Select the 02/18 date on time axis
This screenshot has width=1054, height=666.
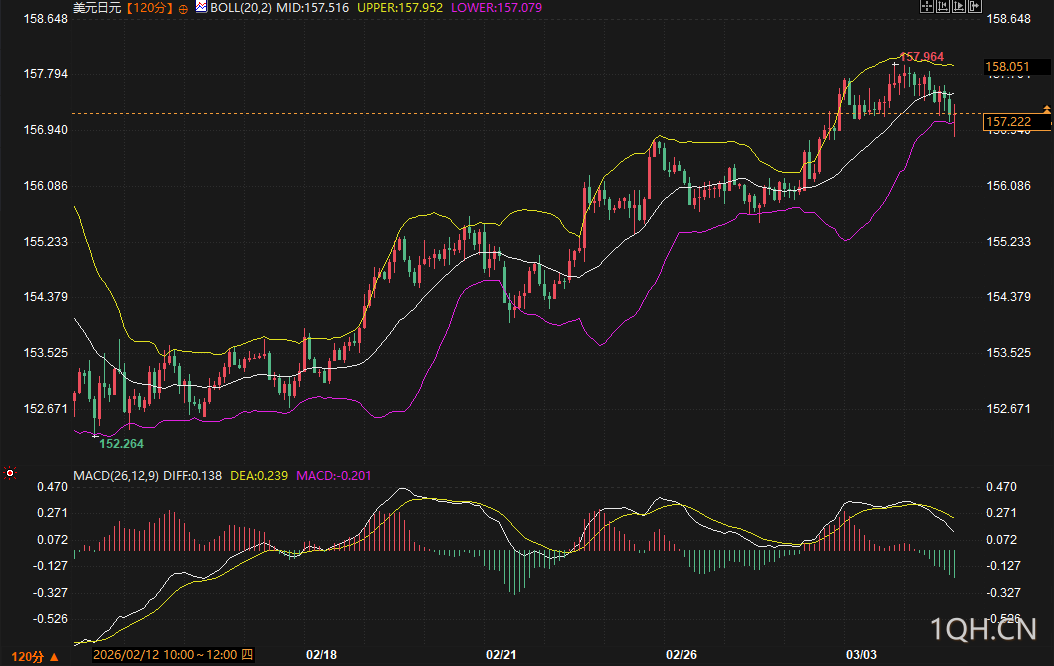(321, 655)
